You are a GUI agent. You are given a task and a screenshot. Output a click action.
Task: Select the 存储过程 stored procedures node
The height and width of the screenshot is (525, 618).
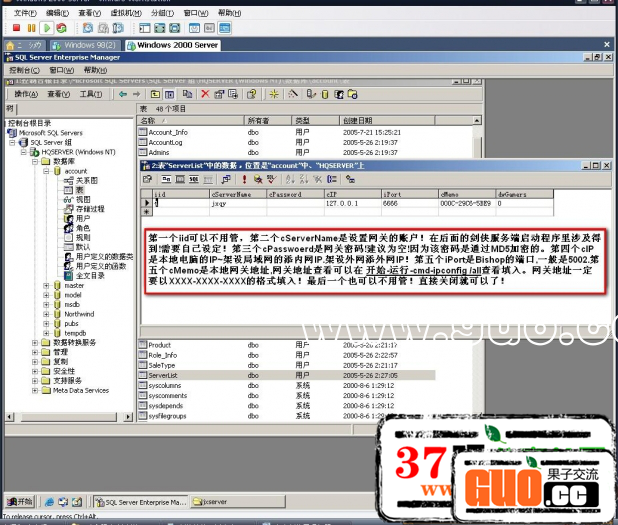pyautogui.click(x=90, y=208)
